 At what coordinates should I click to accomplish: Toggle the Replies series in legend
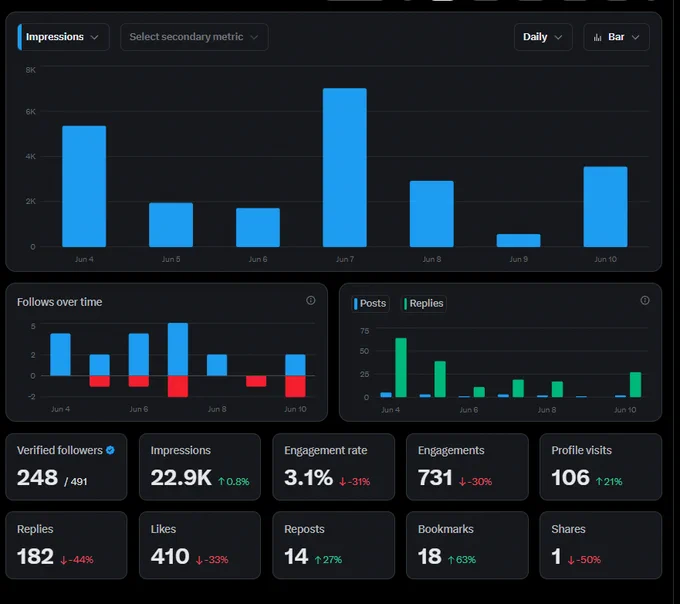pyautogui.click(x=423, y=303)
